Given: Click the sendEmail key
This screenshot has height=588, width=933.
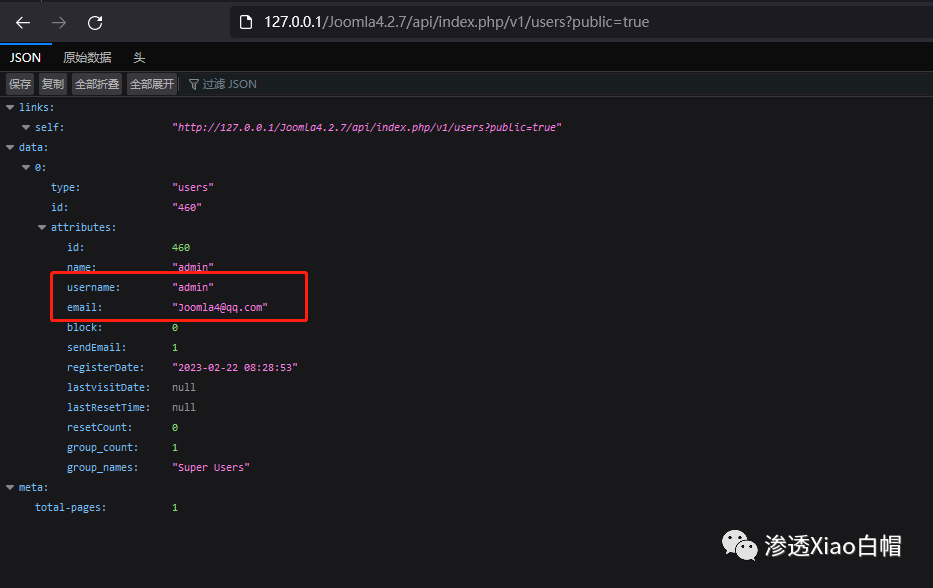Looking at the screenshot, I should click(x=96, y=348).
